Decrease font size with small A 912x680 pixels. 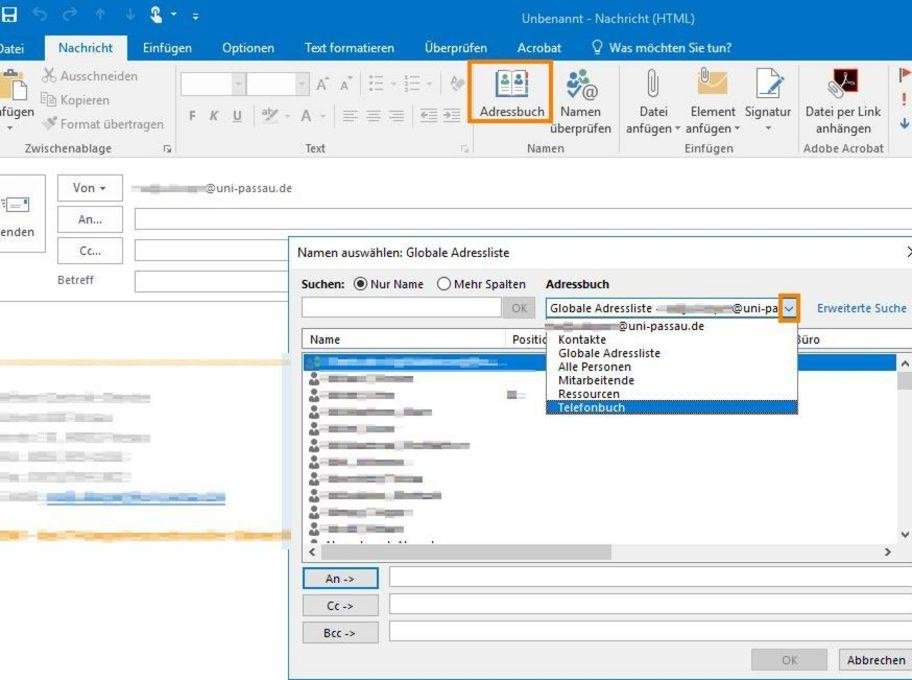tap(346, 85)
